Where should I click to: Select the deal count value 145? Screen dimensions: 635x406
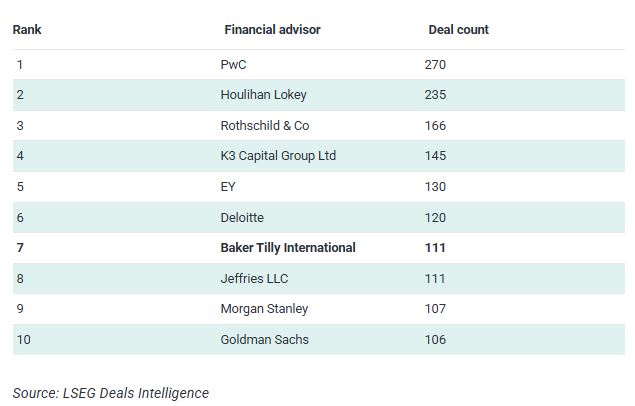(435, 156)
